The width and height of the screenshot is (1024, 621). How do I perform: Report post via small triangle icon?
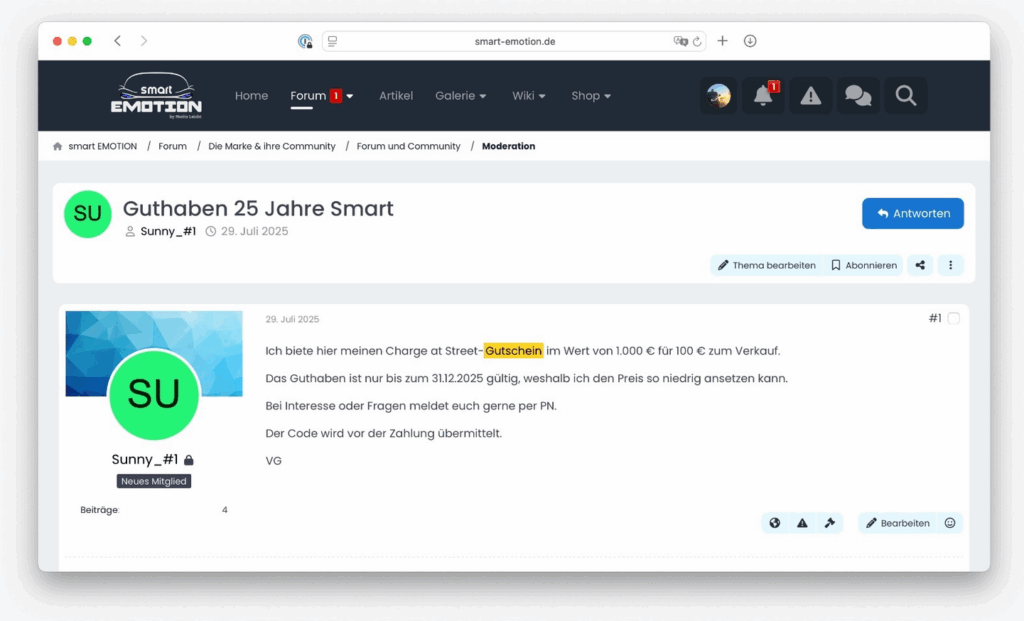pyautogui.click(x=802, y=523)
